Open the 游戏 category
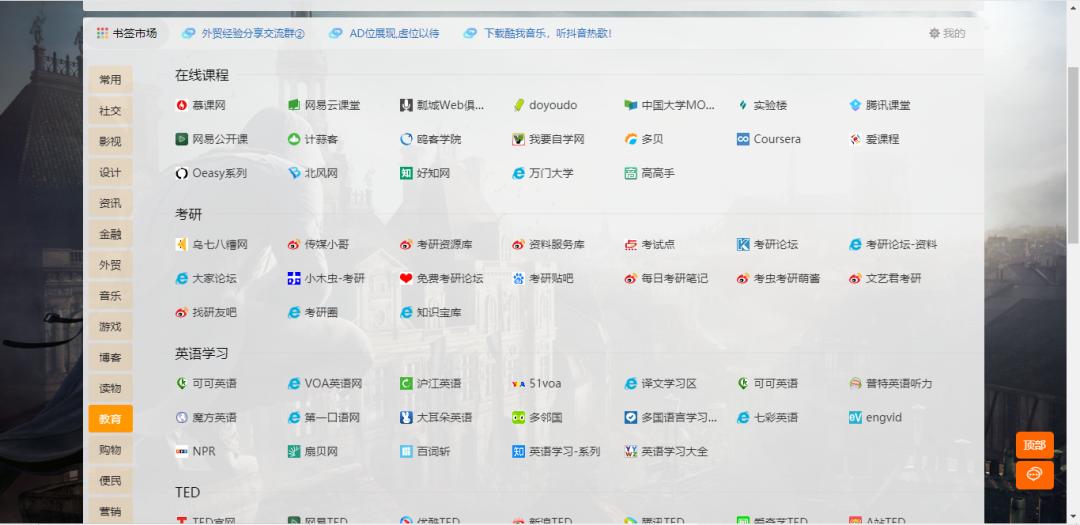This screenshot has height=525, width=1080. tap(110, 327)
